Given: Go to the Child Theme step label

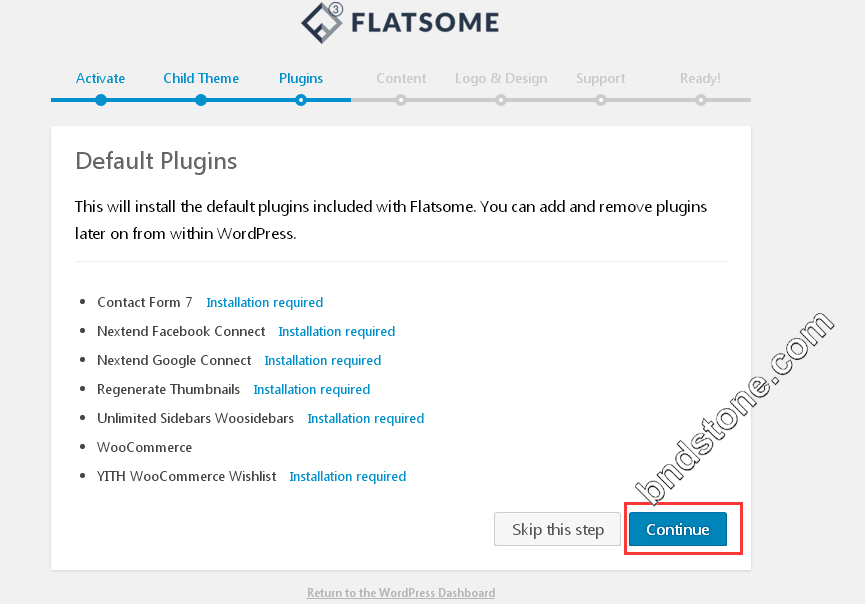Looking at the screenshot, I should [x=201, y=78].
